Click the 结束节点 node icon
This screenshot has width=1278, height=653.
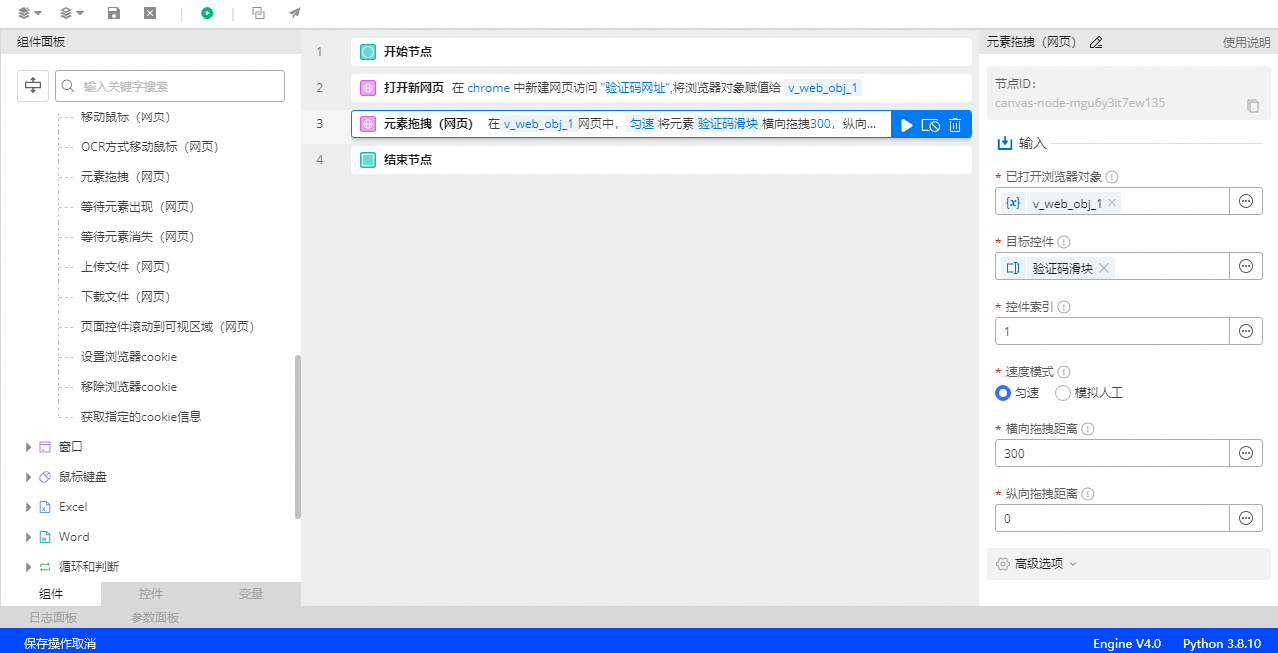[367, 160]
